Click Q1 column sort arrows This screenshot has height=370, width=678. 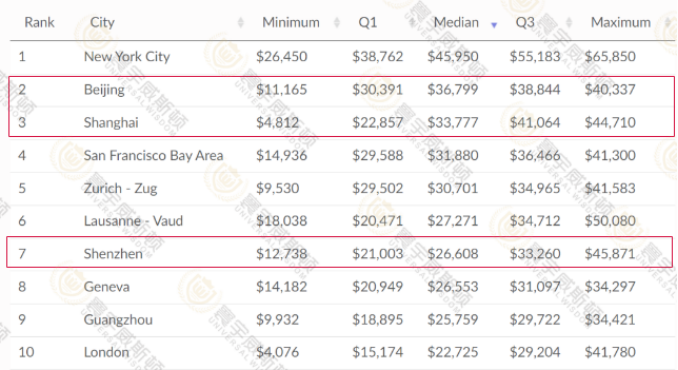click(x=413, y=22)
